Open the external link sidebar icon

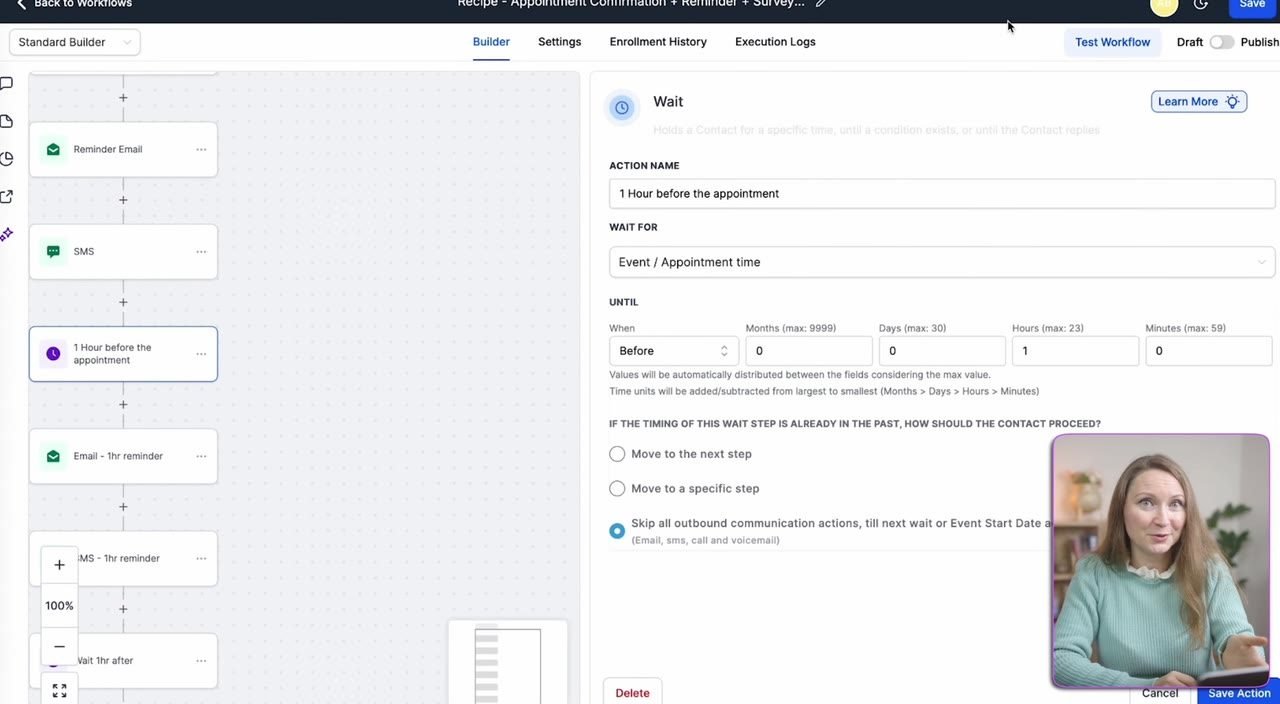pyautogui.click(x=6, y=196)
